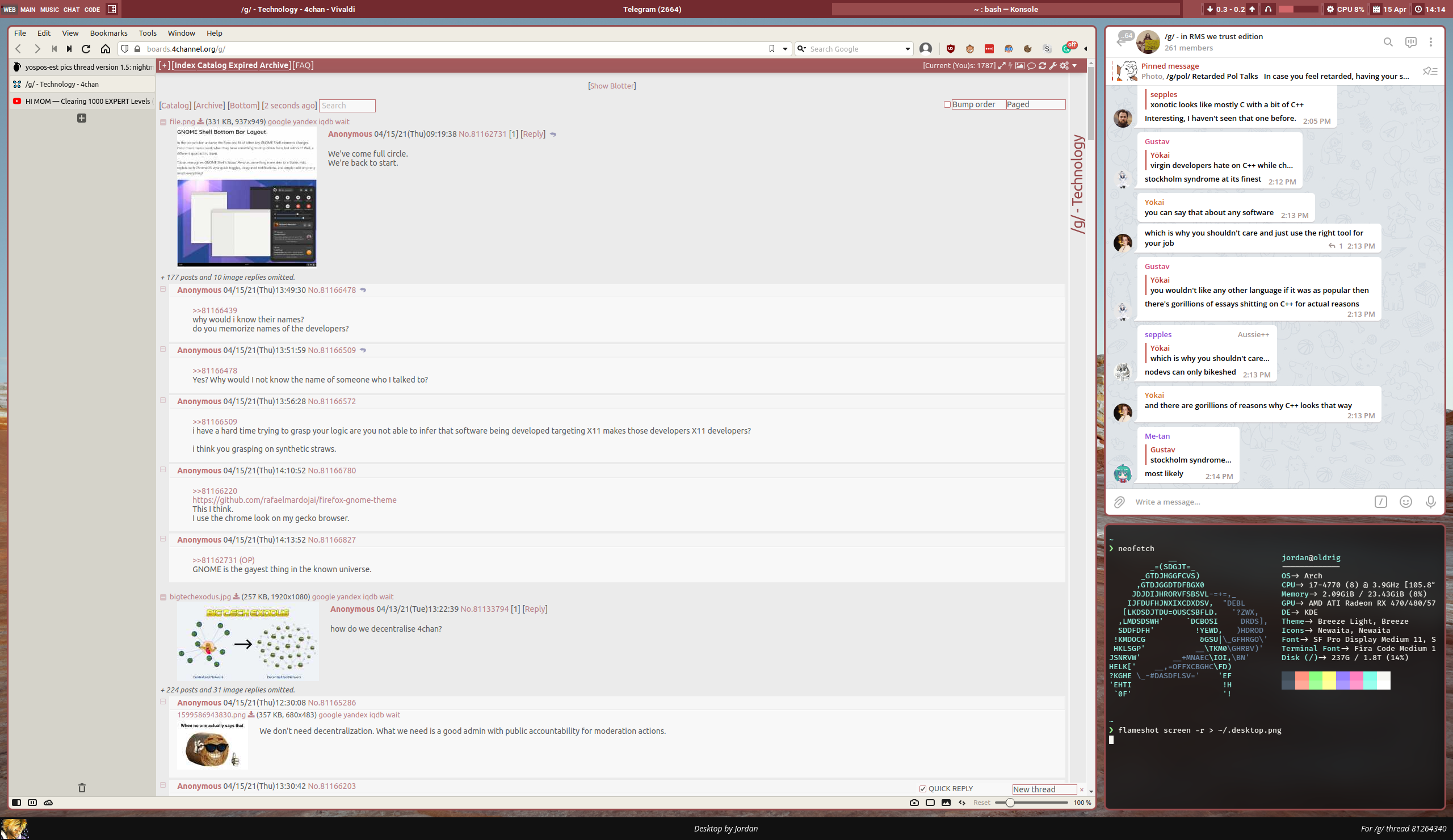The width and height of the screenshot is (1453, 840).
Task: Adjust the page zoom slider handle
Action: pyautogui.click(x=1010, y=803)
